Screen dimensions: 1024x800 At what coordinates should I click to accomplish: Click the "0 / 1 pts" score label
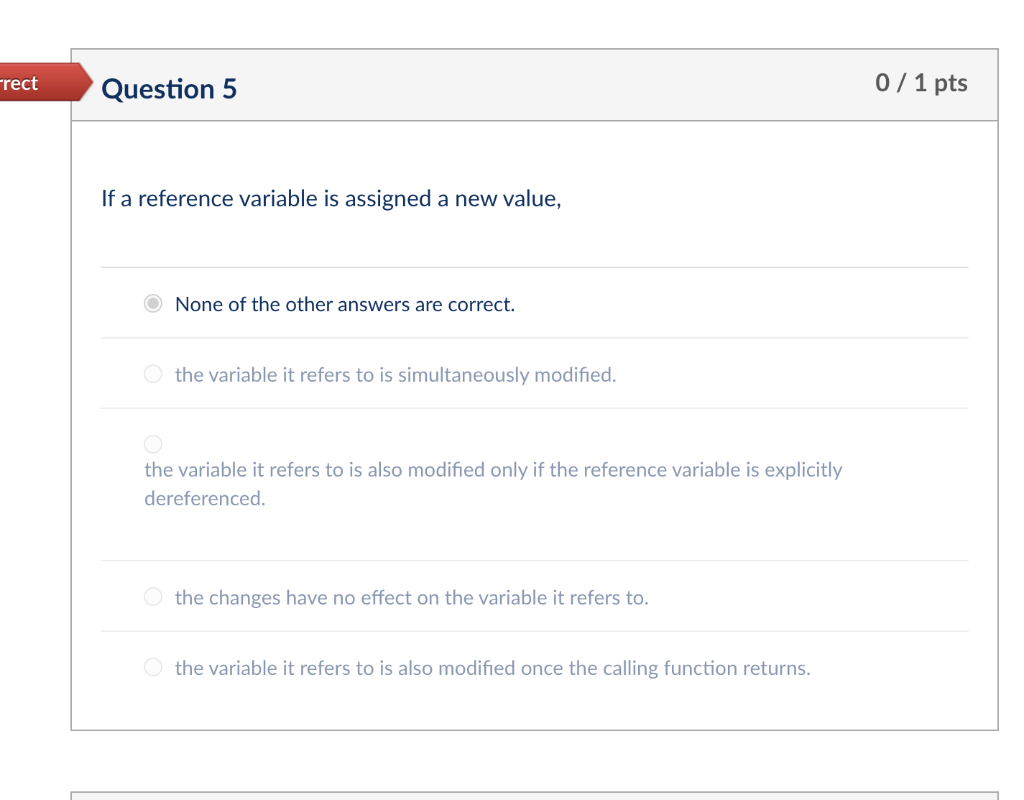click(923, 83)
